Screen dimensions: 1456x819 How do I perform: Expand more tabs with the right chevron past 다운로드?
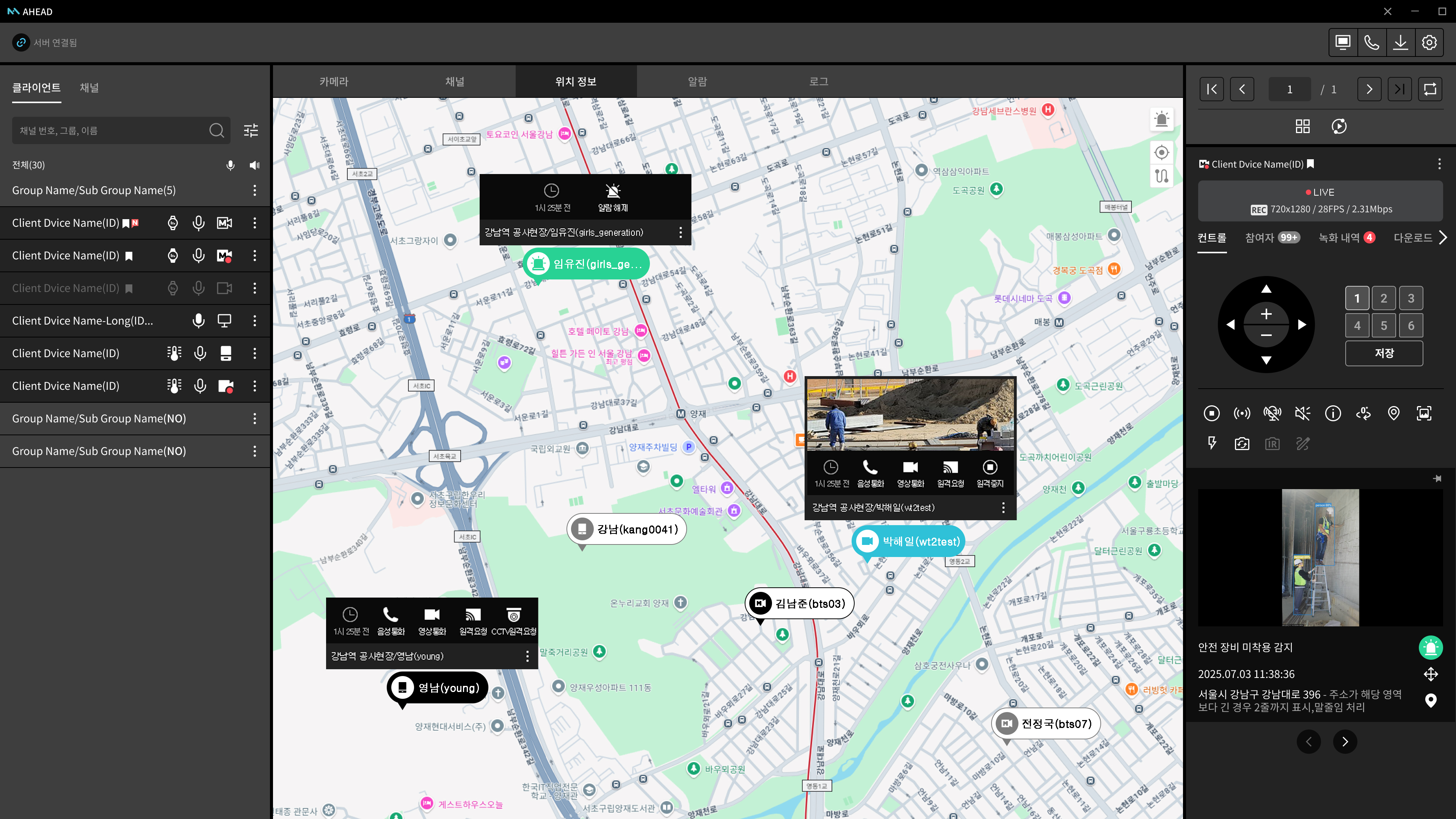pos(1443,237)
